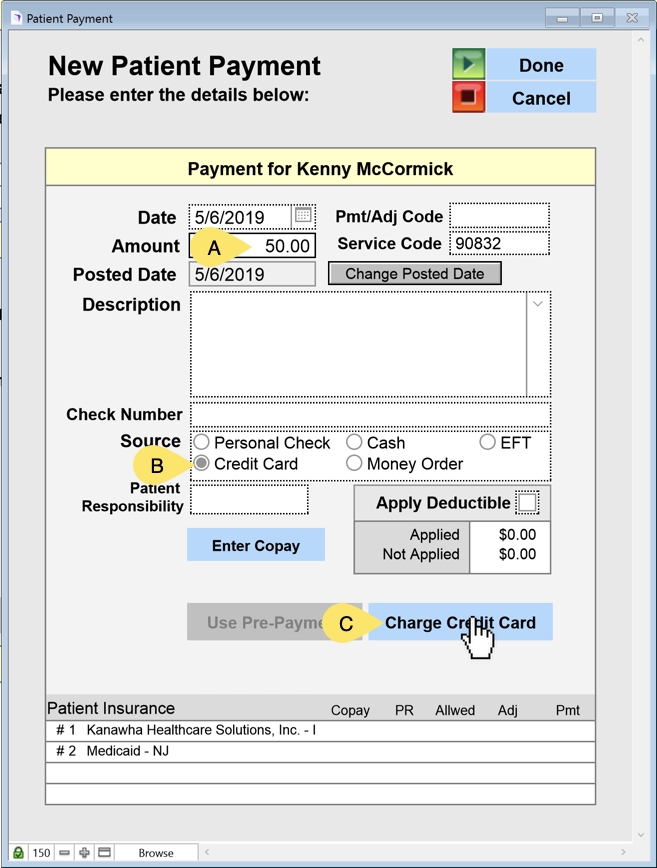Zoom in with the plus icon
The image size is (657, 868).
pos(84,853)
